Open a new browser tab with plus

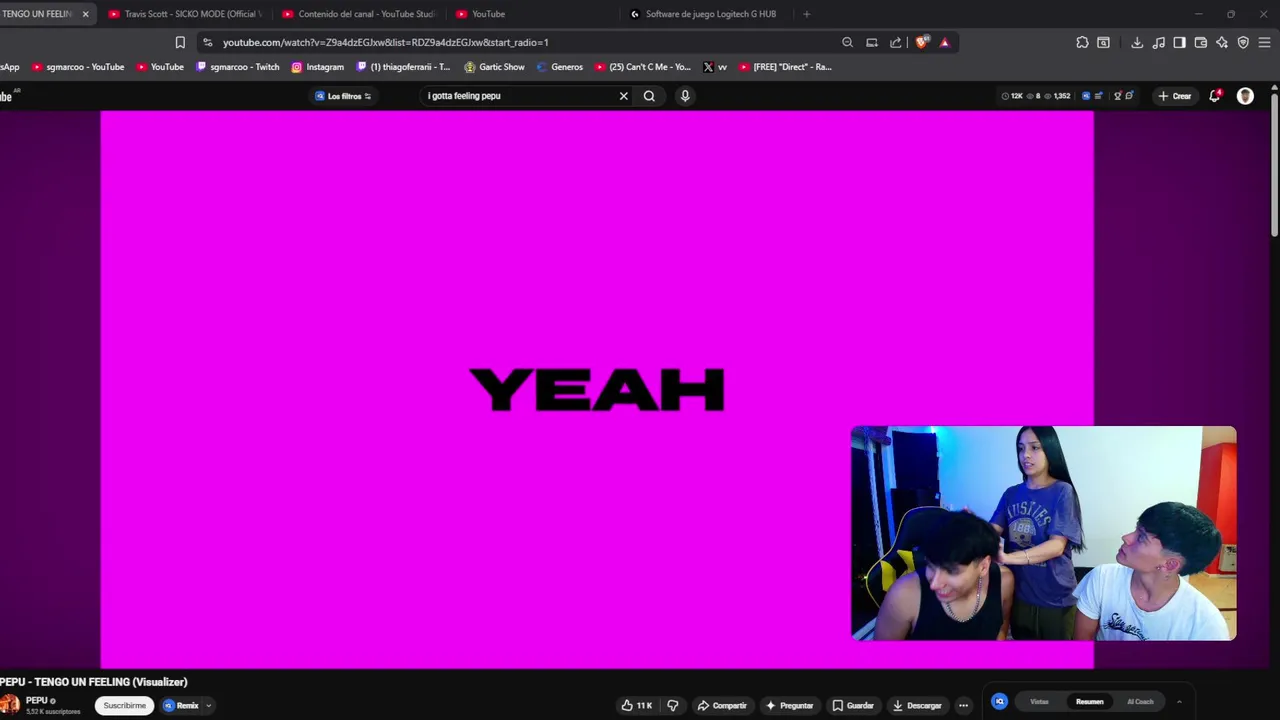pos(806,14)
